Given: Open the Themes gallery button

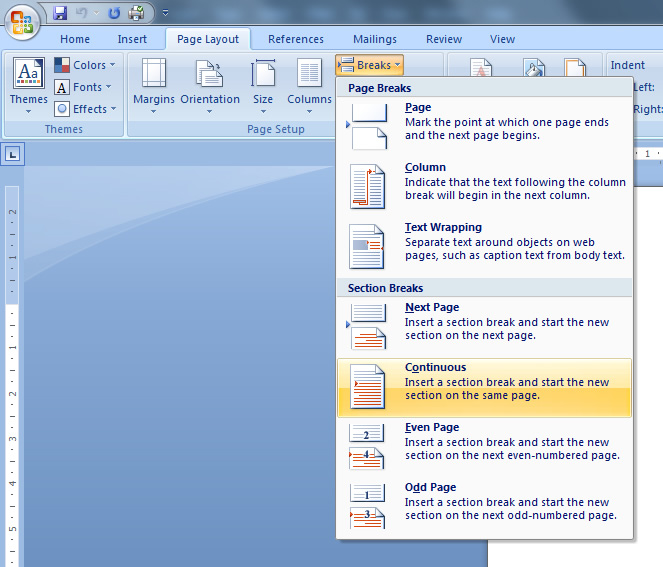Looking at the screenshot, I should 28,83.
